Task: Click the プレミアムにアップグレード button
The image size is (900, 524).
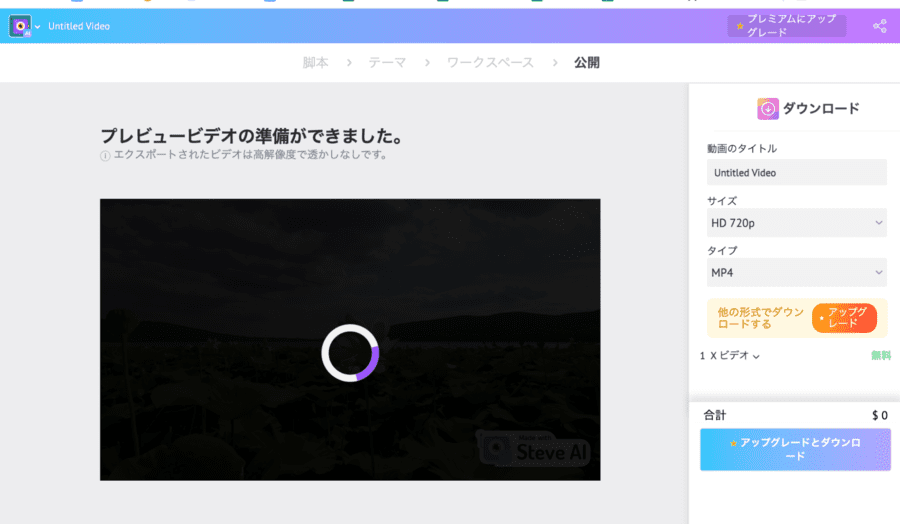Action: (x=787, y=26)
